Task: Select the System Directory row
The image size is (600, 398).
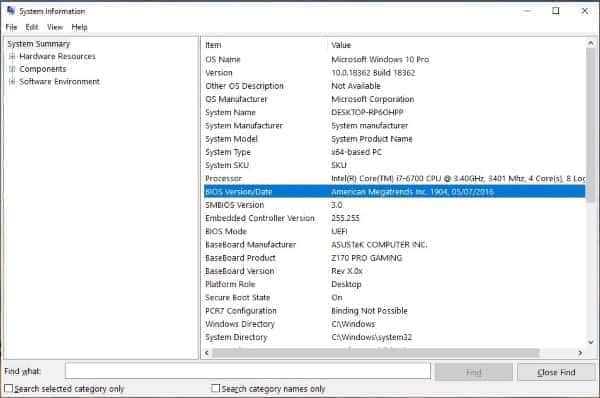Action: coord(394,337)
